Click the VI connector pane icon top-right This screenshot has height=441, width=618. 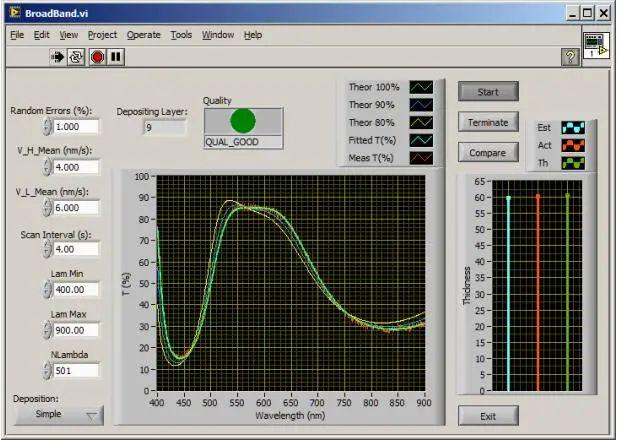coord(596,45)
